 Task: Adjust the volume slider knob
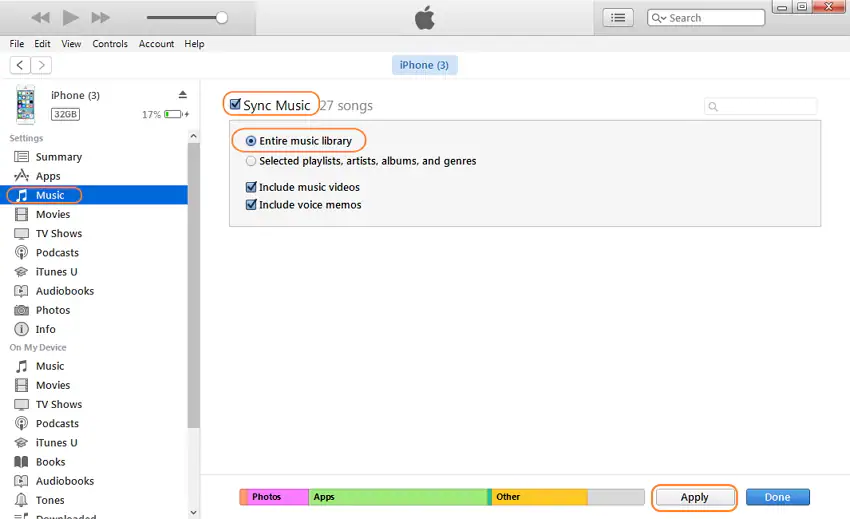[221, 18]
